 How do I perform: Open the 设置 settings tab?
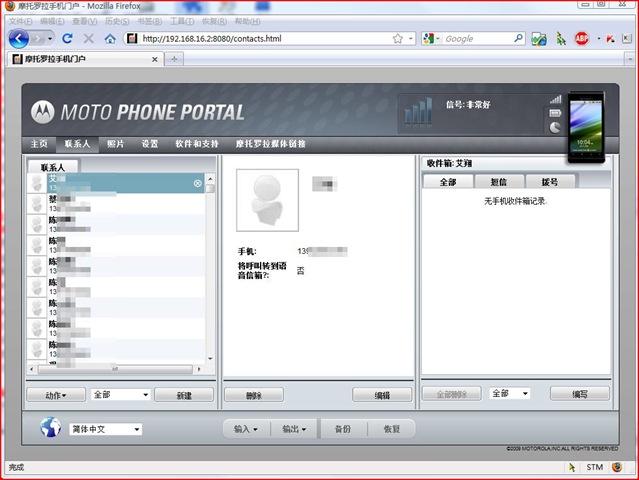[150, 144]
